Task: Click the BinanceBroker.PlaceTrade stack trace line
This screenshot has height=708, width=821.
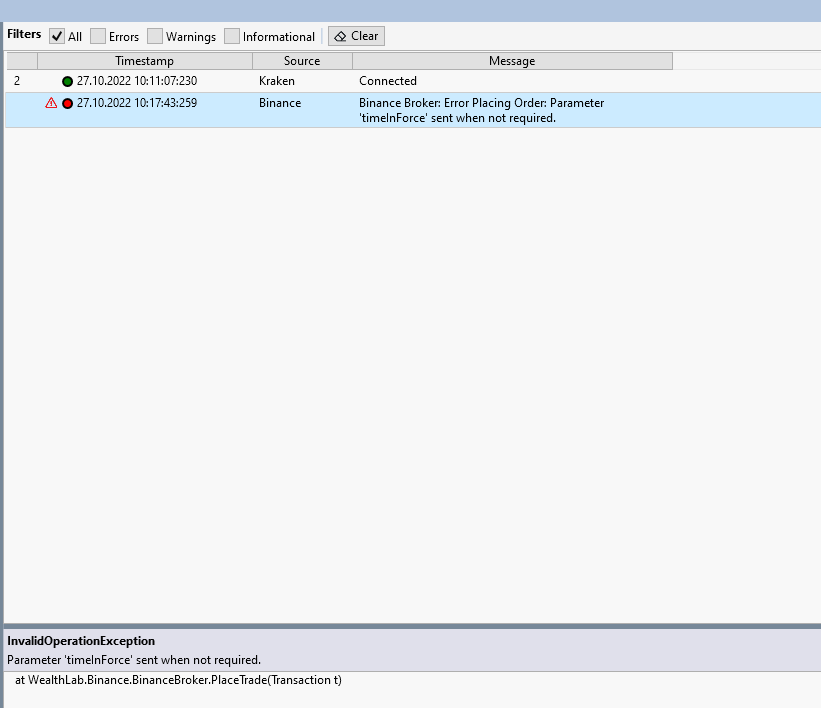Action: click(178, 680)
